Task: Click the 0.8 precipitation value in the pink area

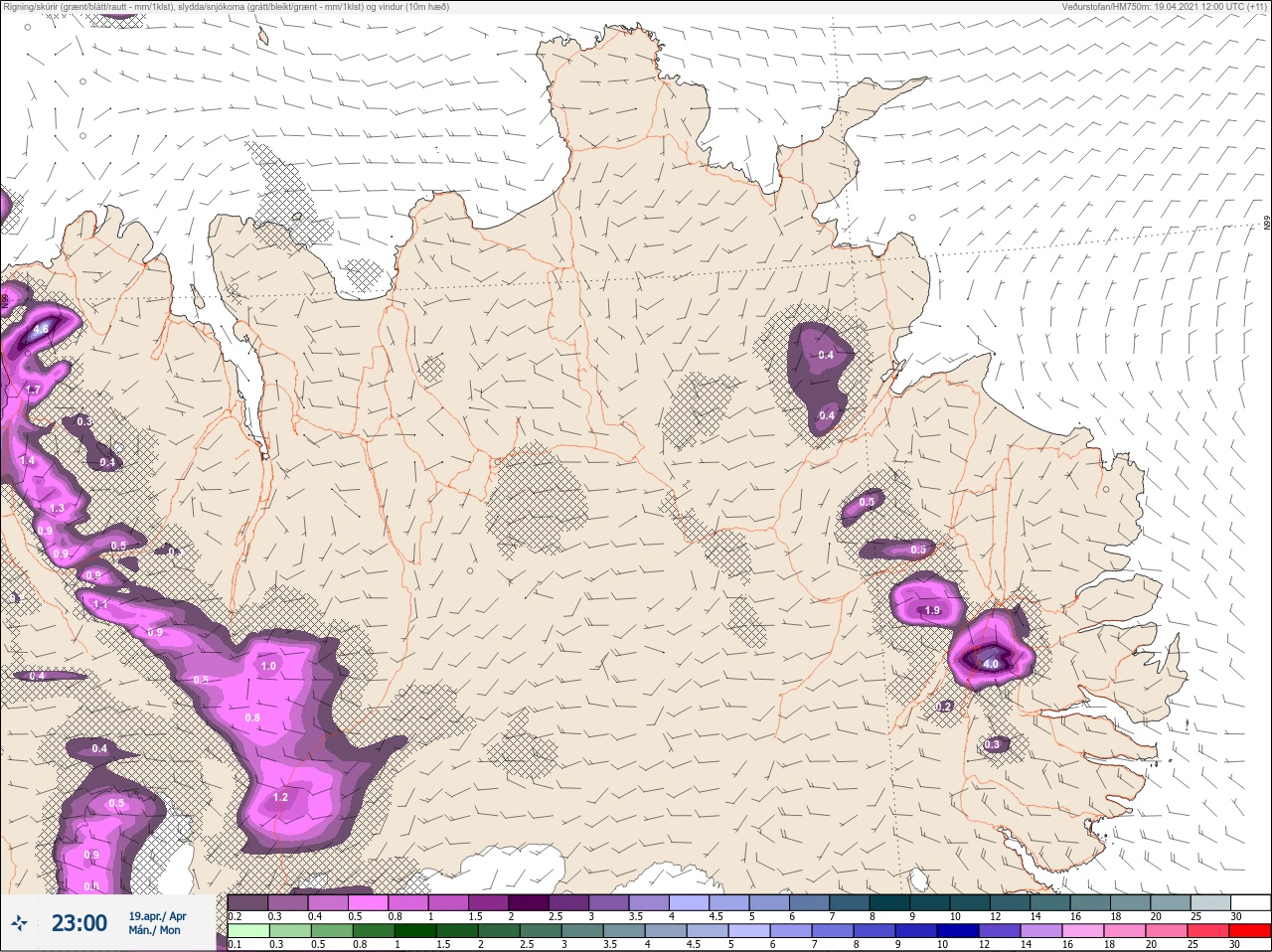Action: (x=252, y=717)
